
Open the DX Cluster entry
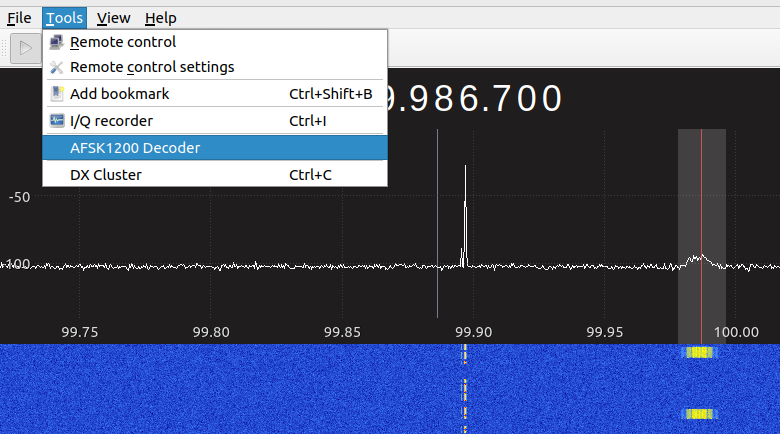click(106, 175)
